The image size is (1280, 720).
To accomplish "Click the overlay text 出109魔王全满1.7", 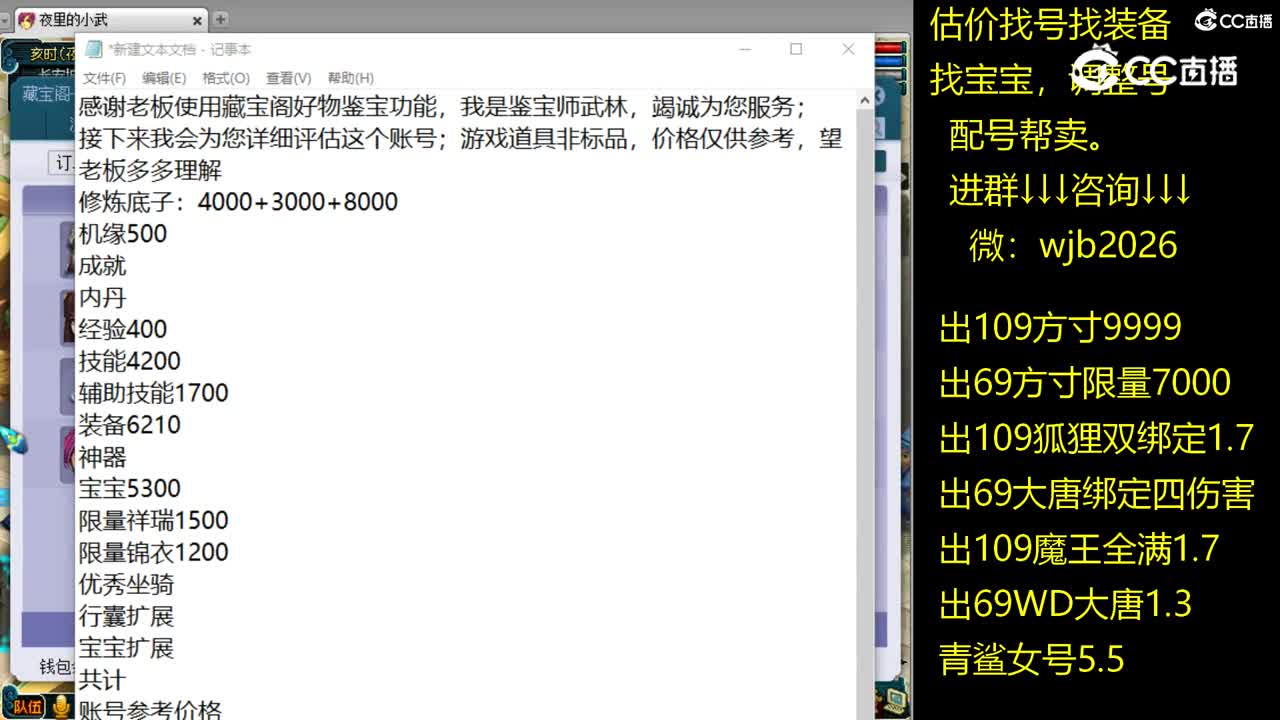I will pyautogui.click(x=1079, y=549).
